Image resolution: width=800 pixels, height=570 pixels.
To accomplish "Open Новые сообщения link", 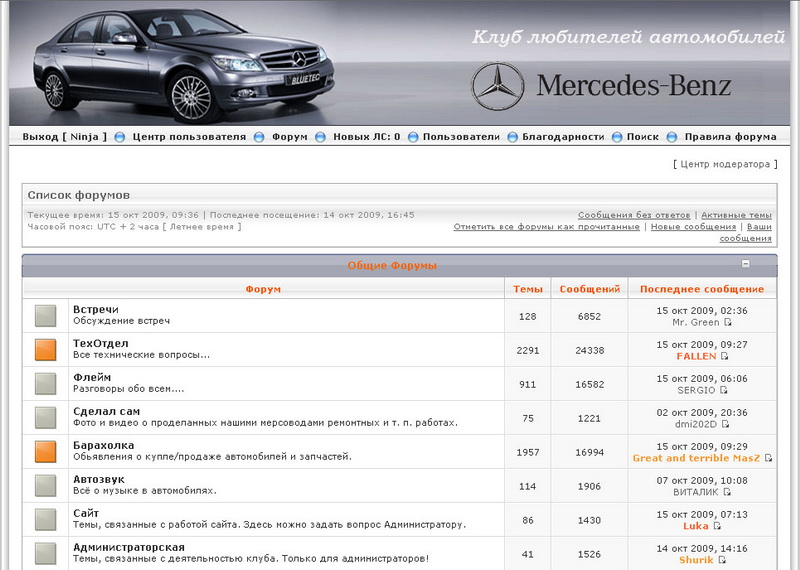I will (x=693, y=227).
